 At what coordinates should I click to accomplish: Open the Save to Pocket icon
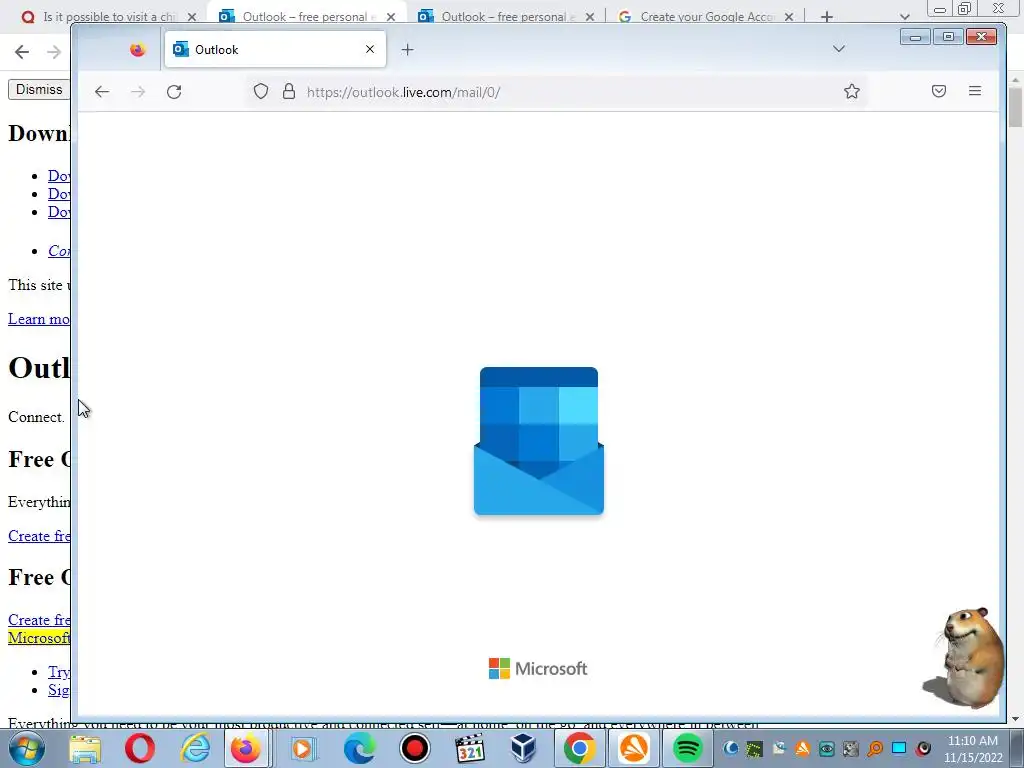tap(938, 91)
